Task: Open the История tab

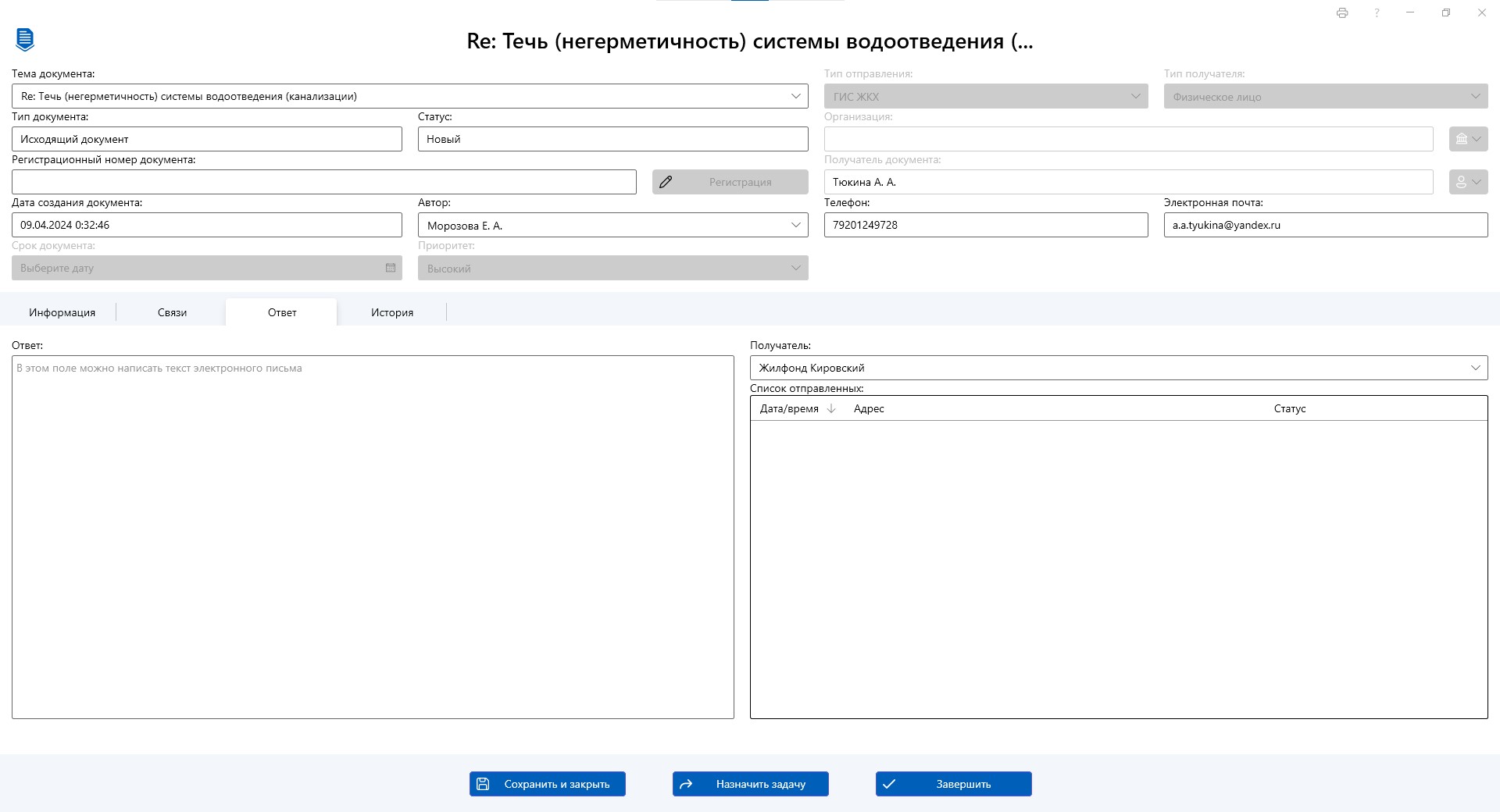Action: [392, 312]
